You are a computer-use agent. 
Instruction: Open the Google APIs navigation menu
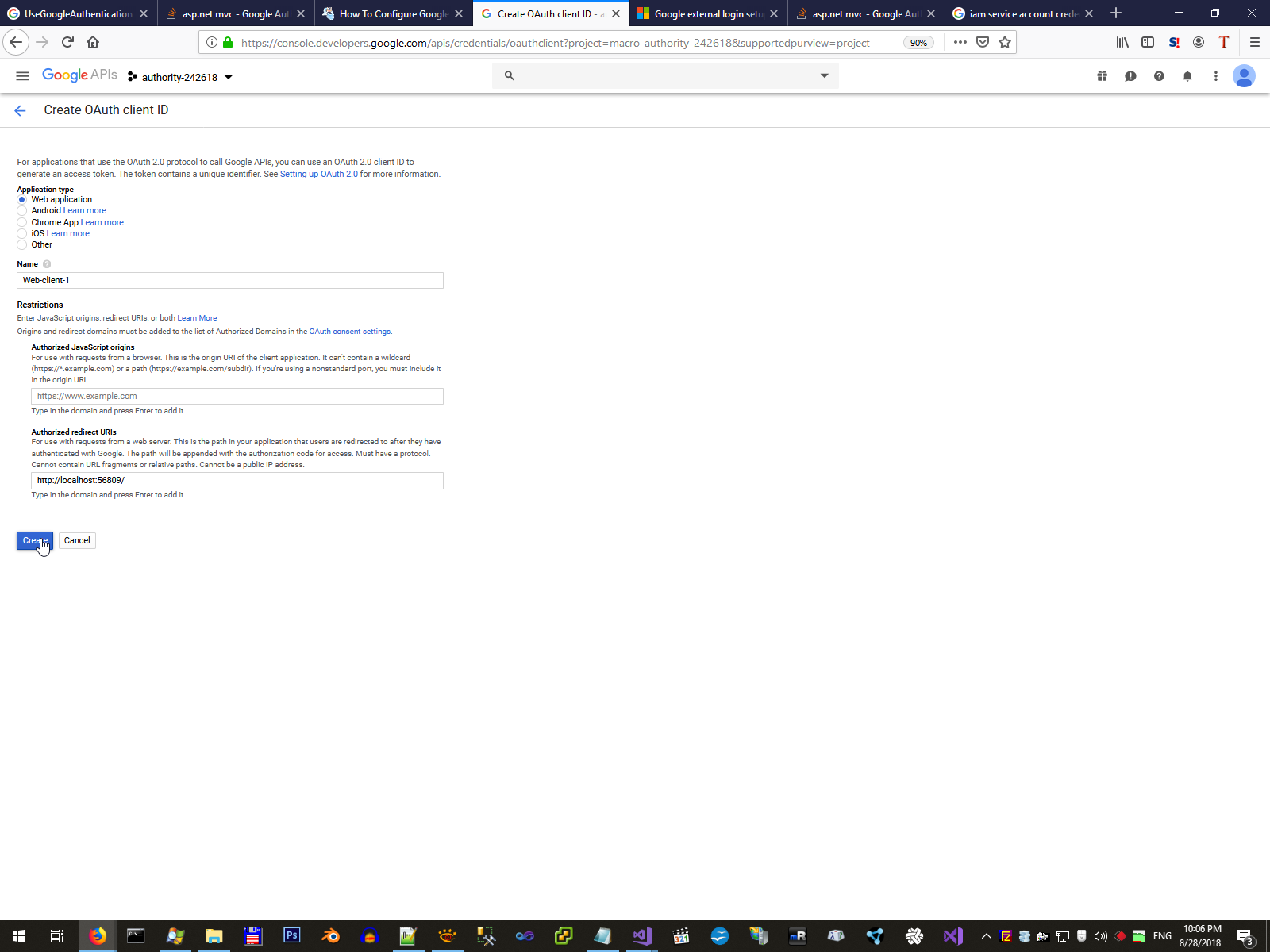pyautogui.click(x=22, y=76)
